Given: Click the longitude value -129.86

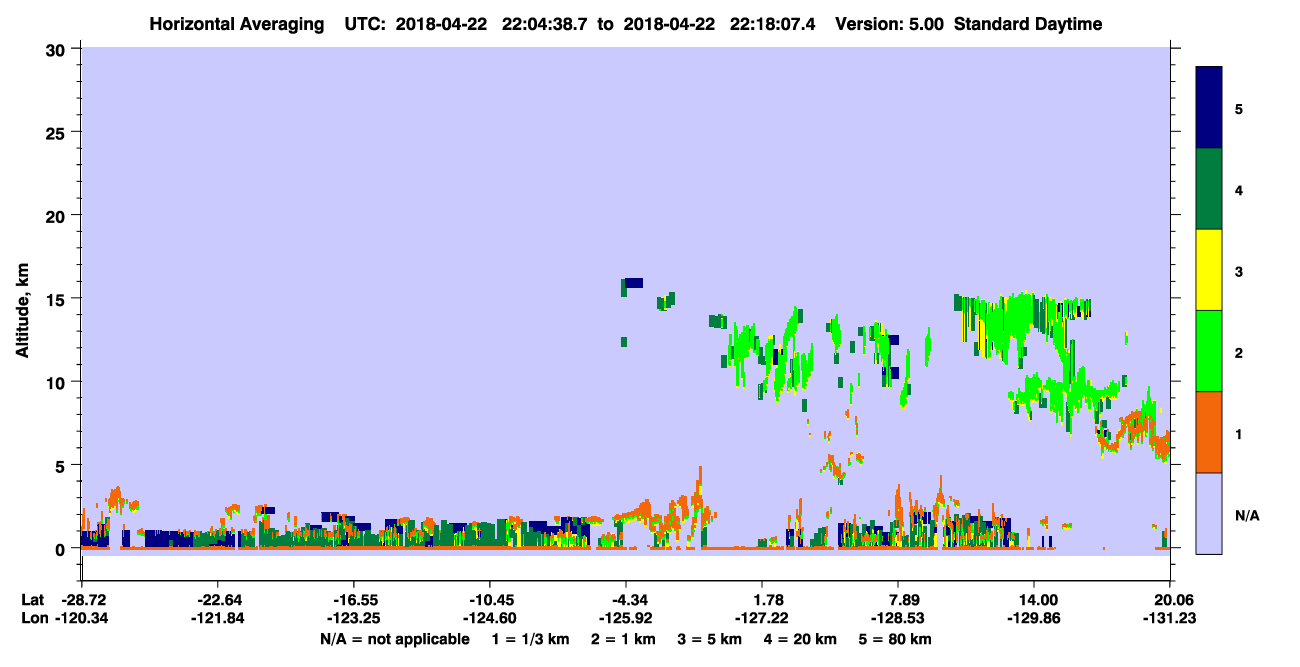Looking at the screenshot, I should [x=1035, y=618].
